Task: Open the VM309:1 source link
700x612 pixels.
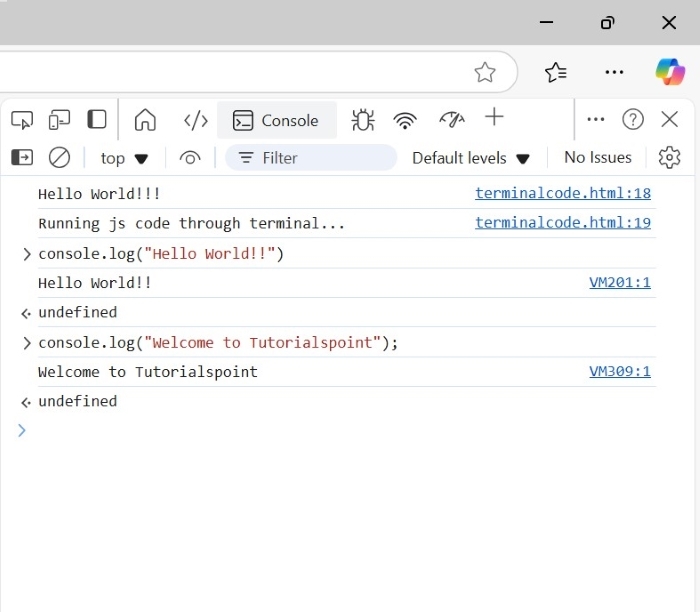Action: [x=620, y=372]
